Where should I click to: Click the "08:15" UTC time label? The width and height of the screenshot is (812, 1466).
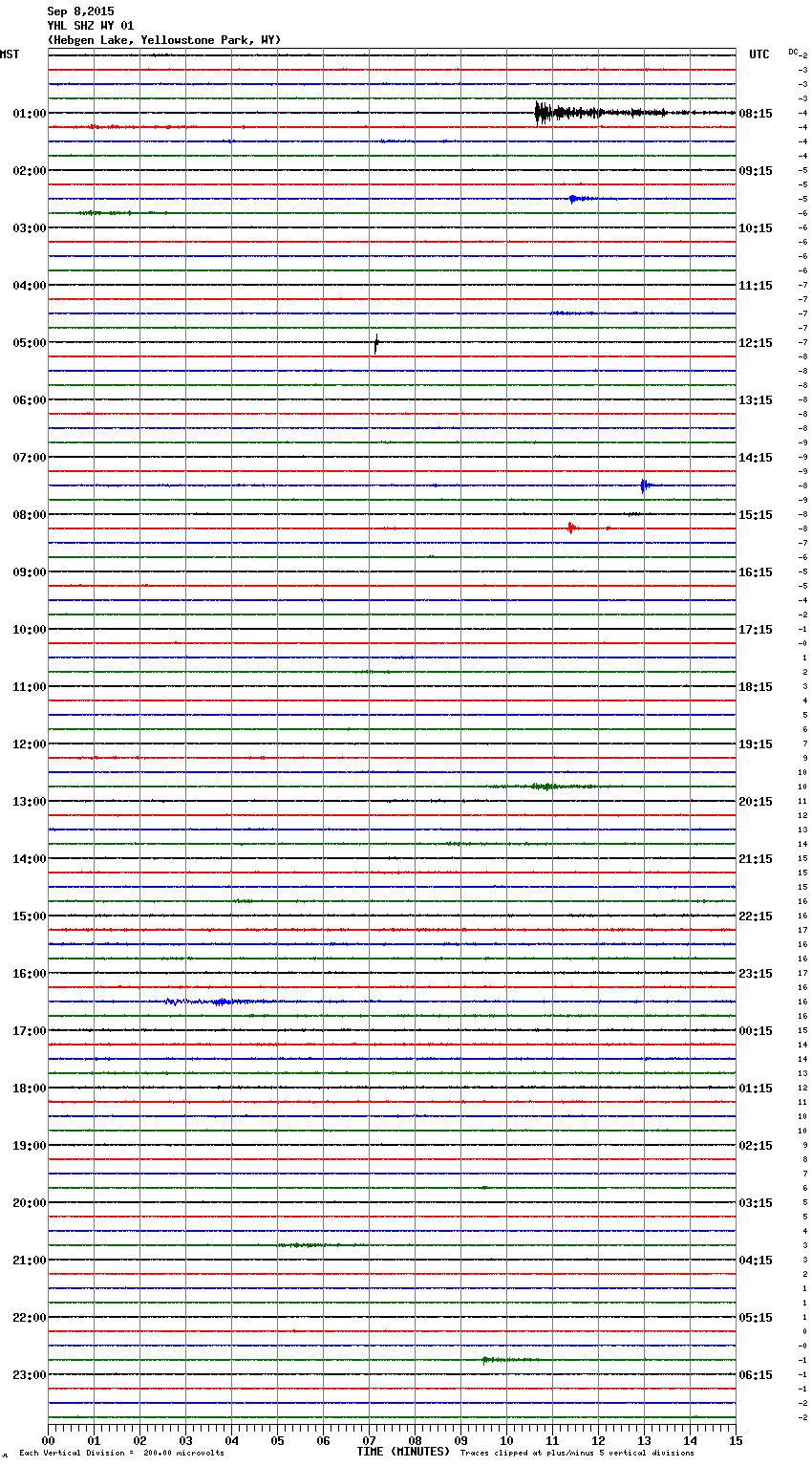(x=756, y=114)
